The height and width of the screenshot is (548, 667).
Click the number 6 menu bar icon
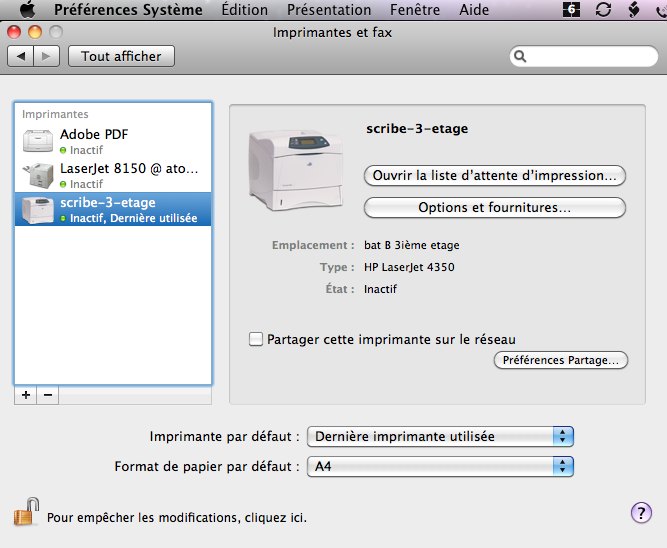tap(571, 9)
